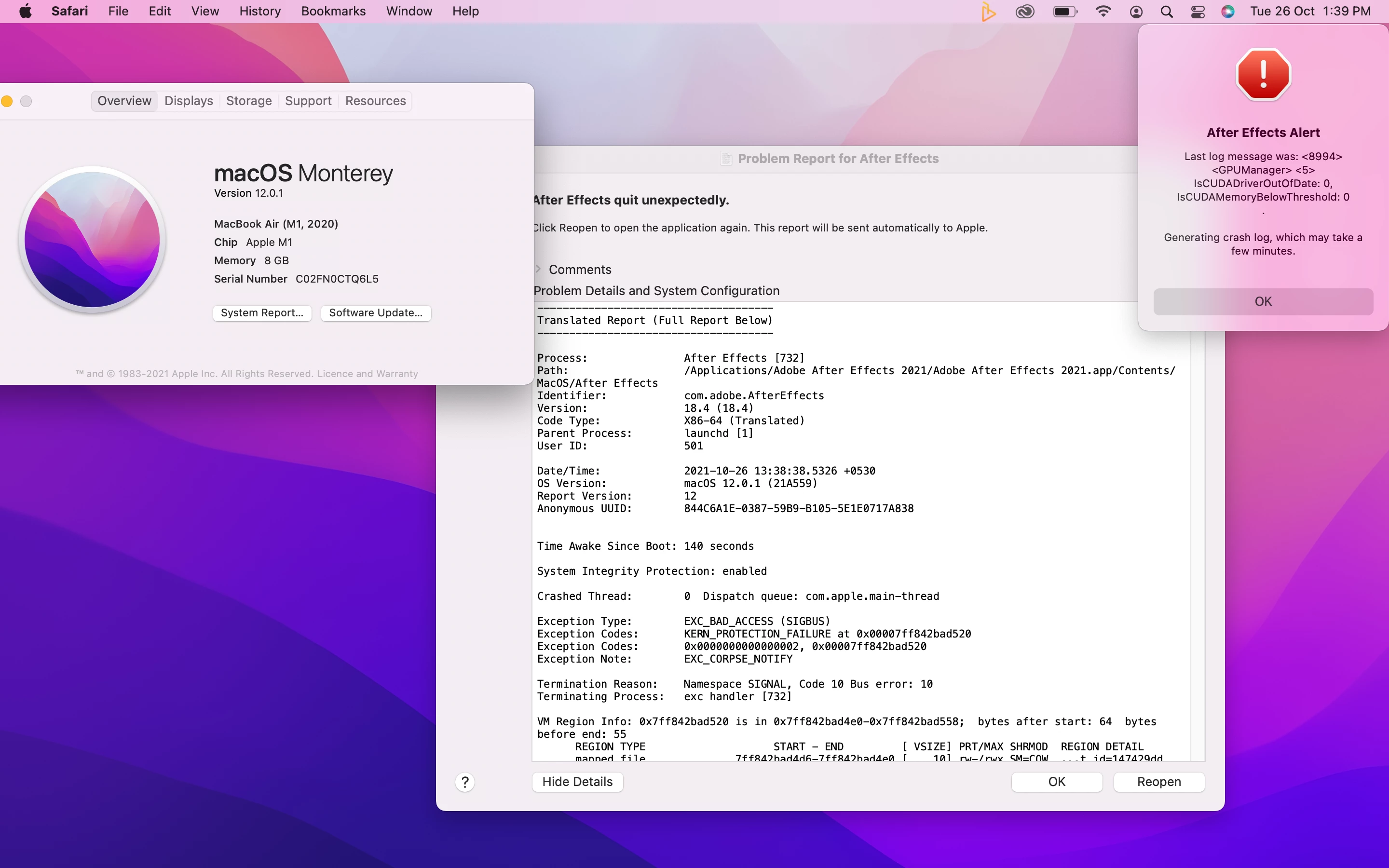The image size is (1389, 868).
Task: Launch Siri from menu bar
Action: pyautogui.click(x=1228, y=12)
